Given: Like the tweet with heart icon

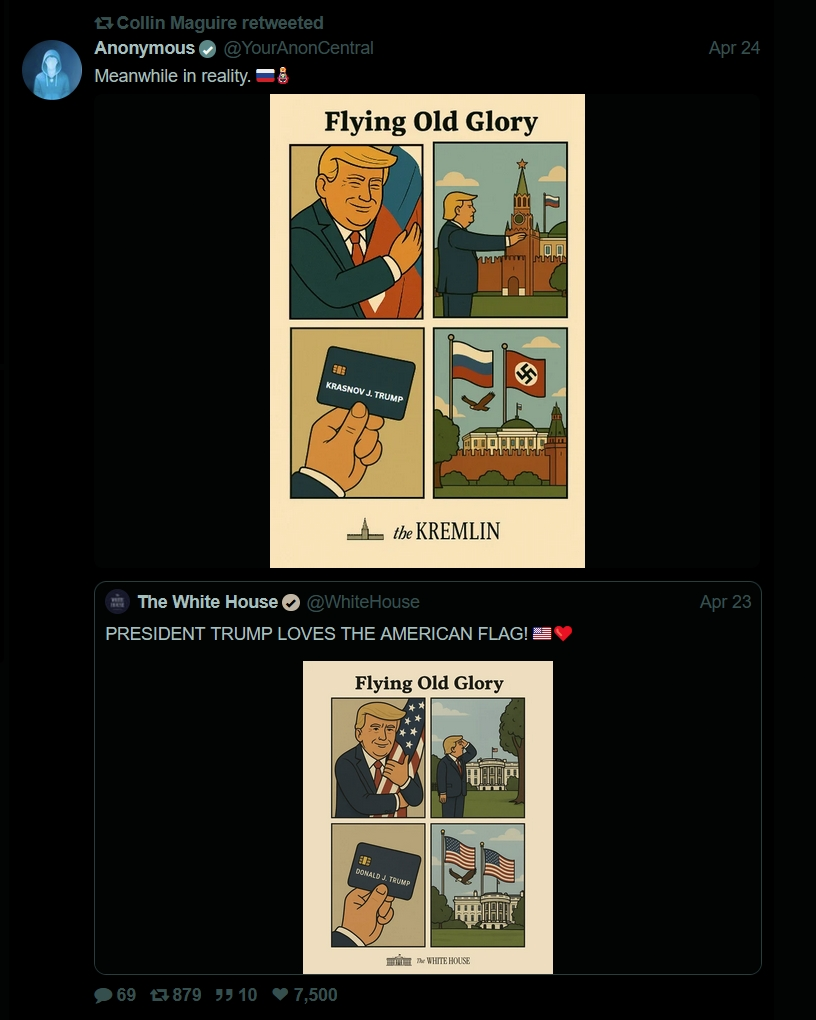Looking at the screenshot, I should point(280,994).
